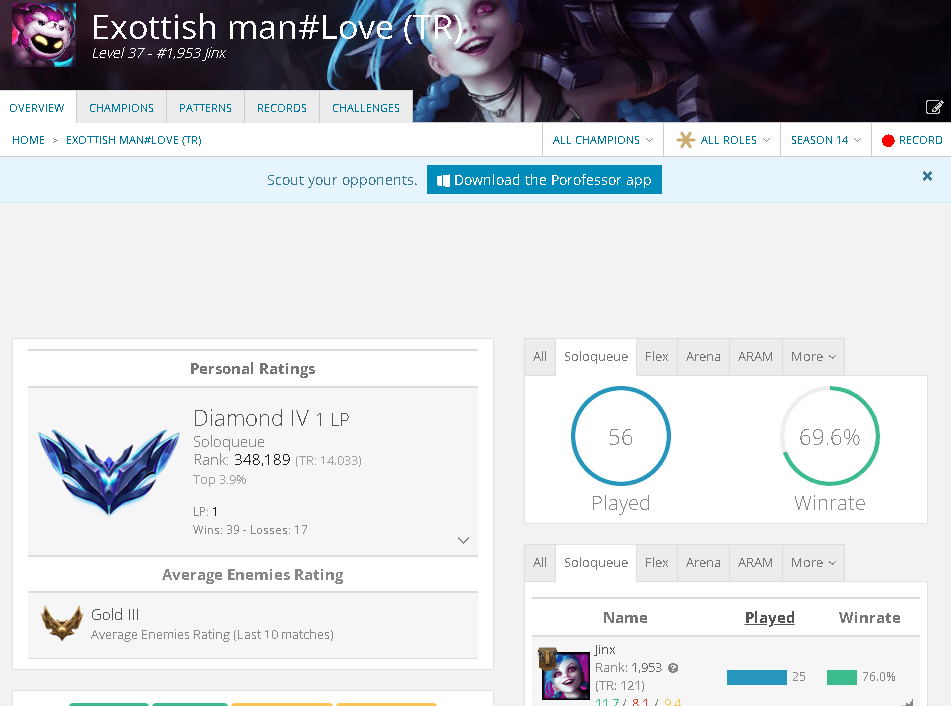Sort champion table by Played

(x=769, y=617)
